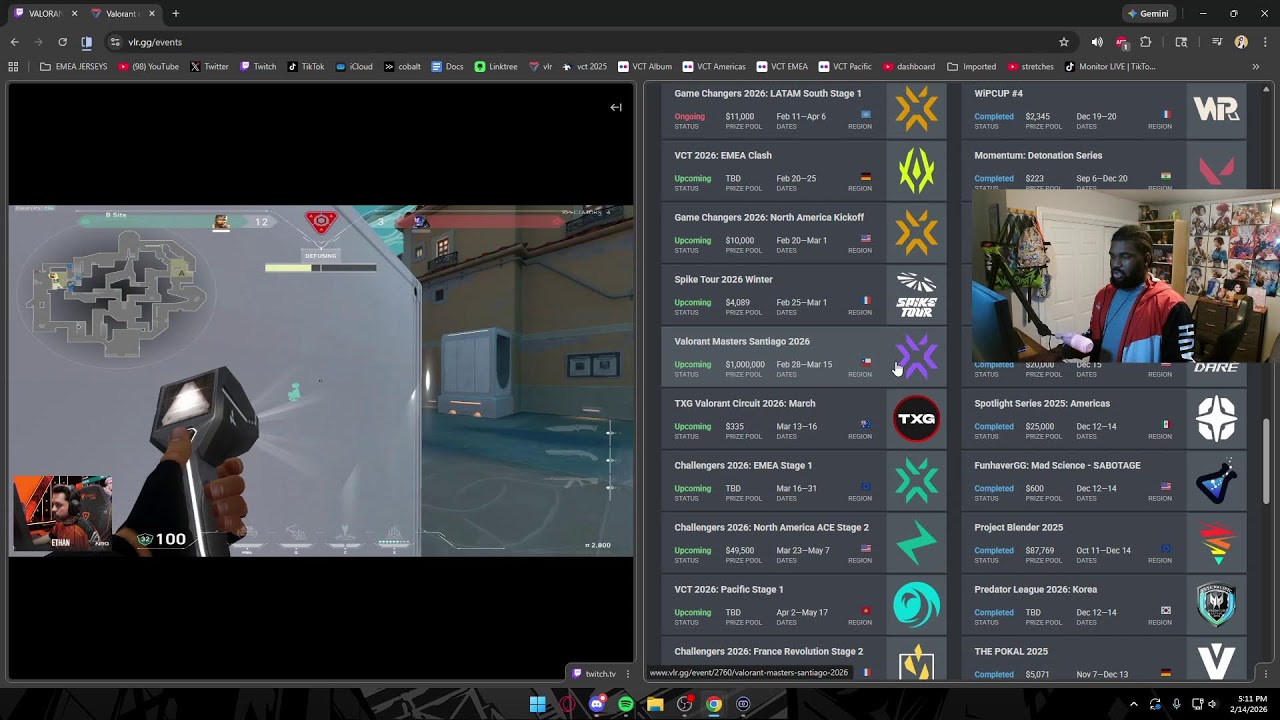The image size is (1280, 720).
Task: Mute the tab using the speaker icon
Action: coord(1097,42)
